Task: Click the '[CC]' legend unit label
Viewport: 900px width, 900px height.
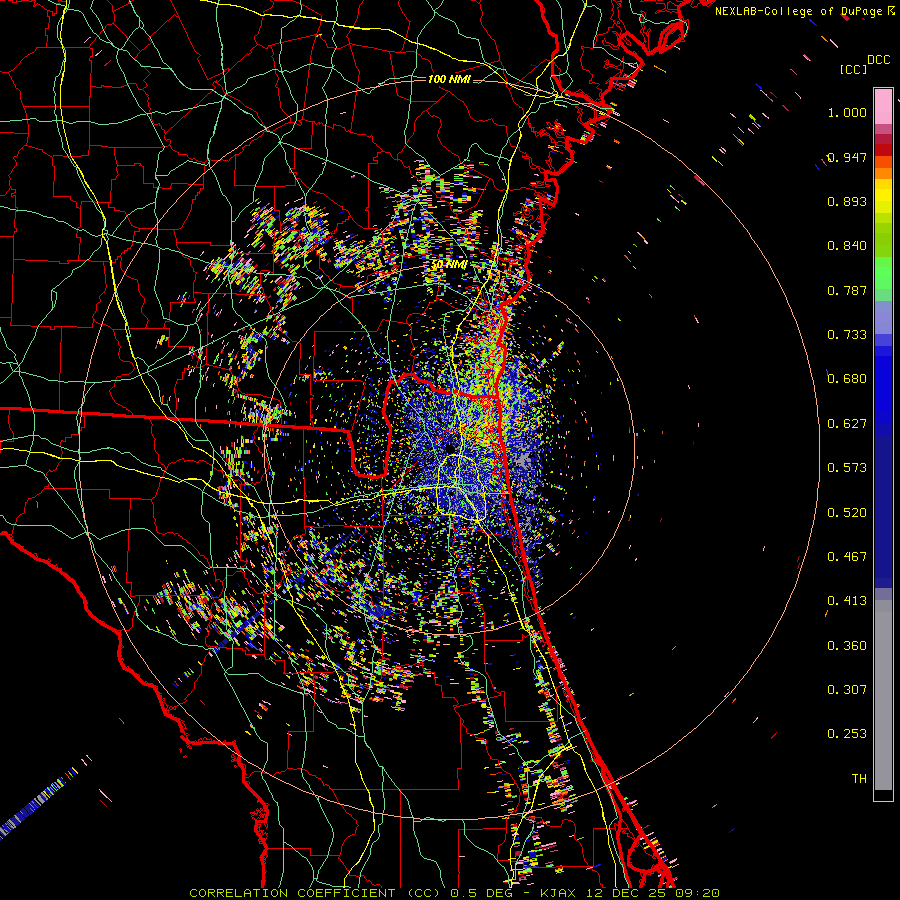Action: (x=853, y=69)
